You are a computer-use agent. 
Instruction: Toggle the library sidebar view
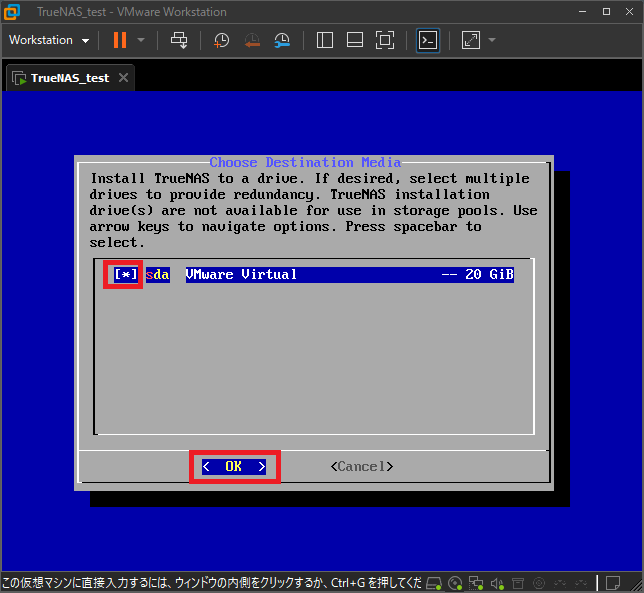click(324, 40)
